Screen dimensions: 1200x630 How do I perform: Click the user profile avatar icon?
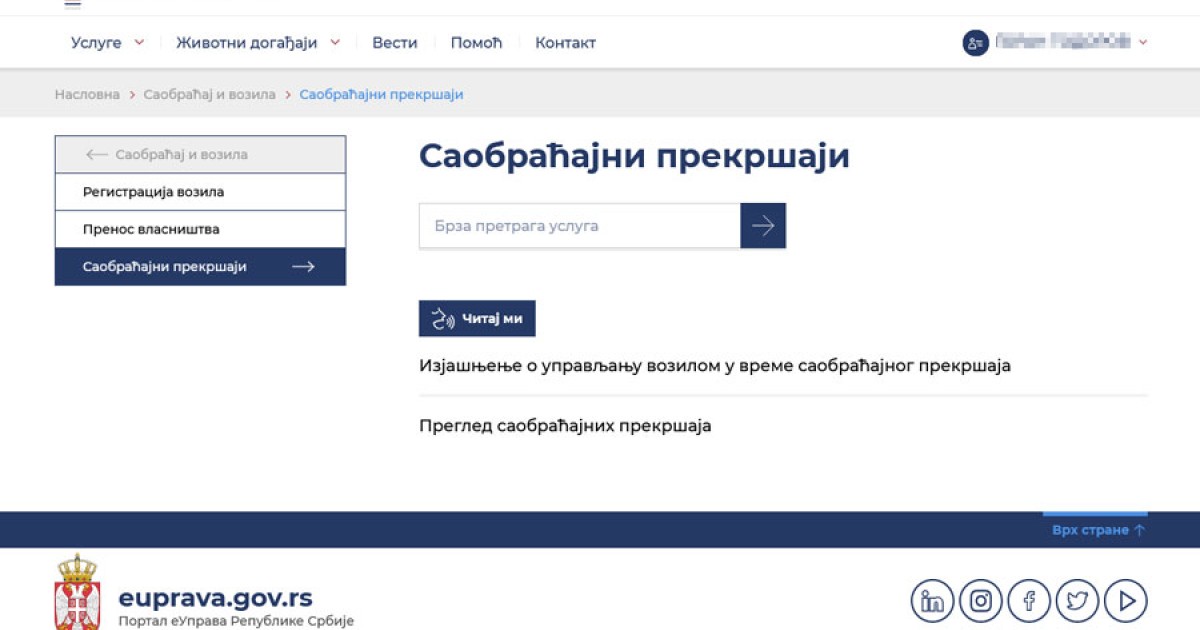click(x=975, y=43)
